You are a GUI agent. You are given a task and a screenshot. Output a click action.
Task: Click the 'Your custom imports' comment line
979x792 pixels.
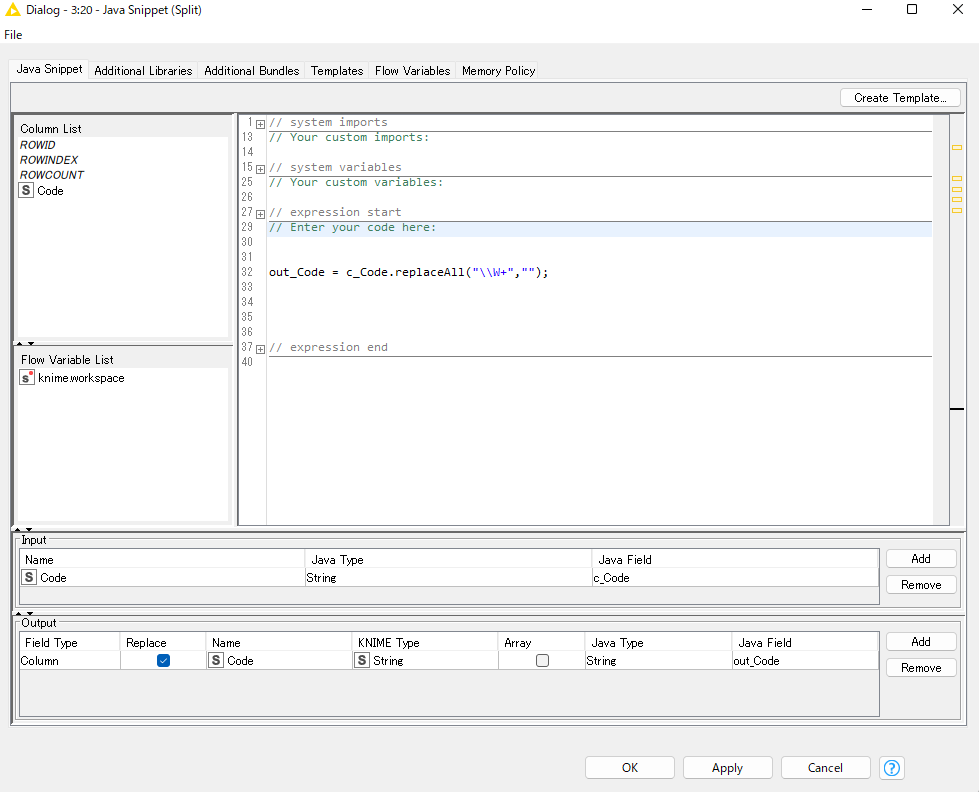click(x=349, y=137)
